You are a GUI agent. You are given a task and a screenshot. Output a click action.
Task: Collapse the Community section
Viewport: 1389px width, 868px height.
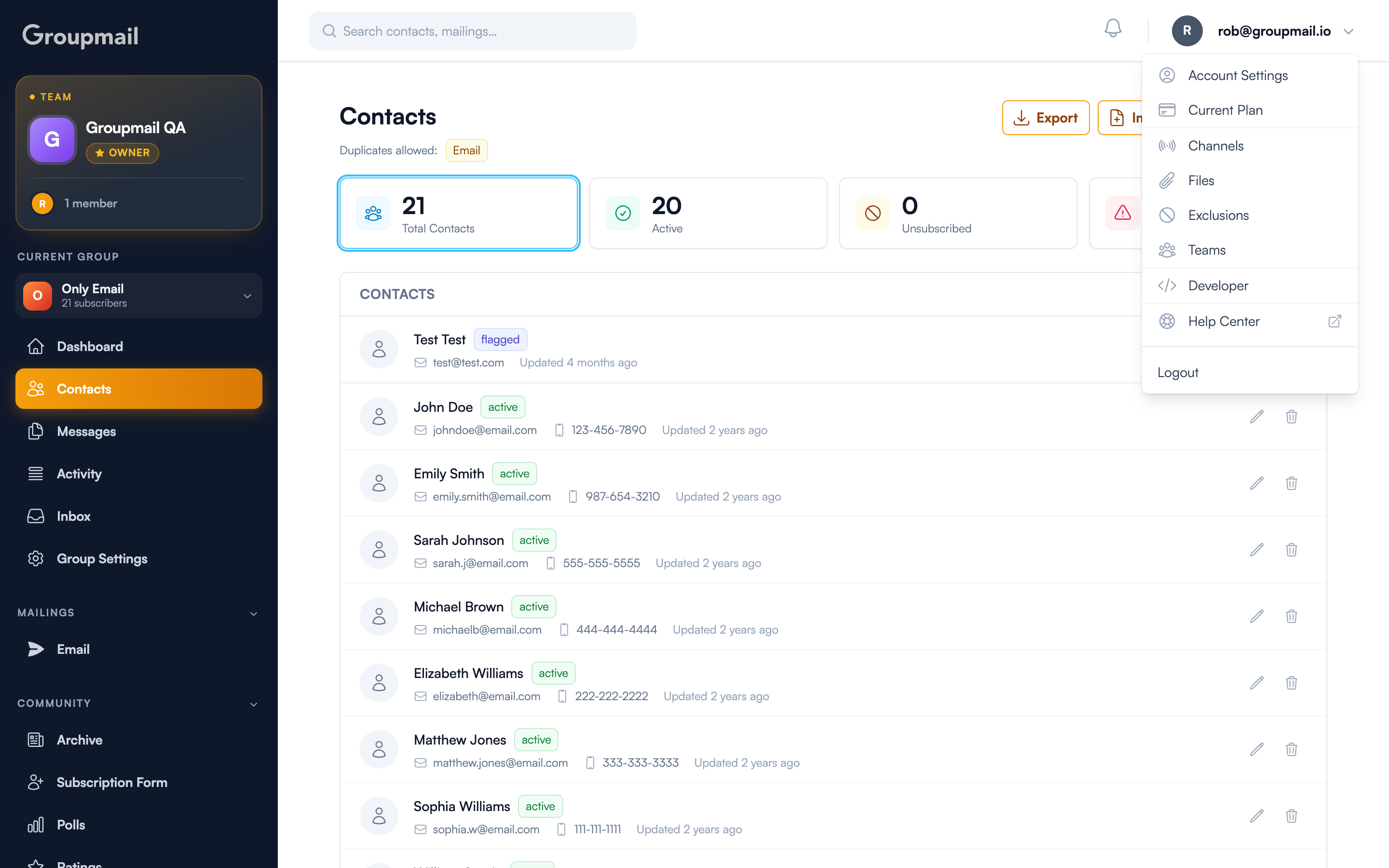point(254,705)
